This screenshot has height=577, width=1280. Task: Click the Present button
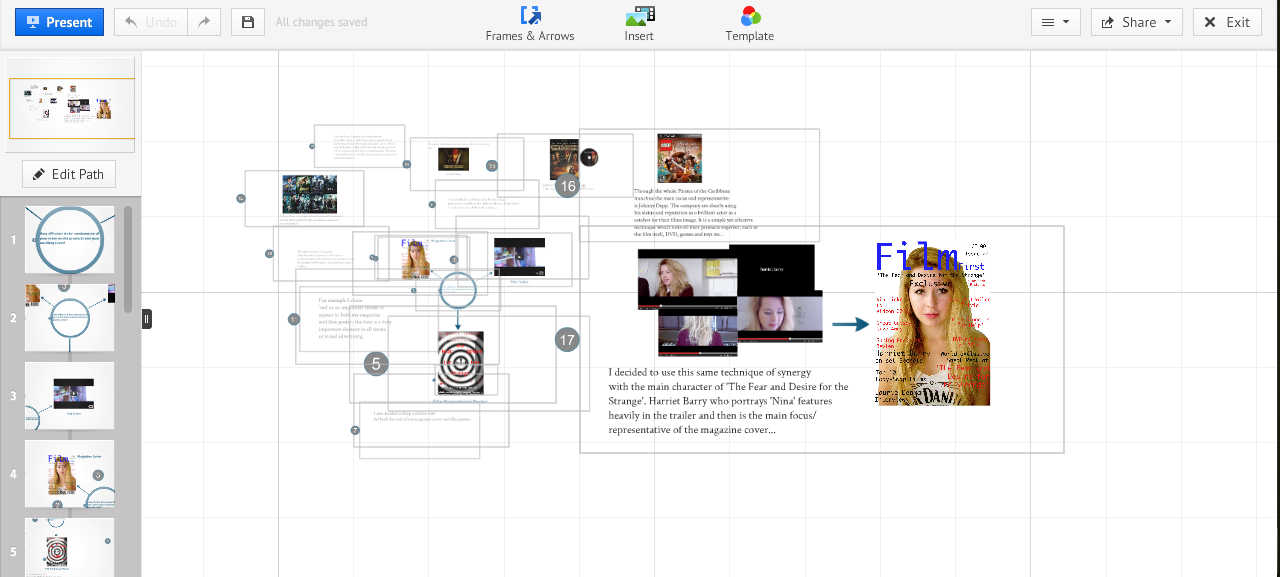click(59, 22)
